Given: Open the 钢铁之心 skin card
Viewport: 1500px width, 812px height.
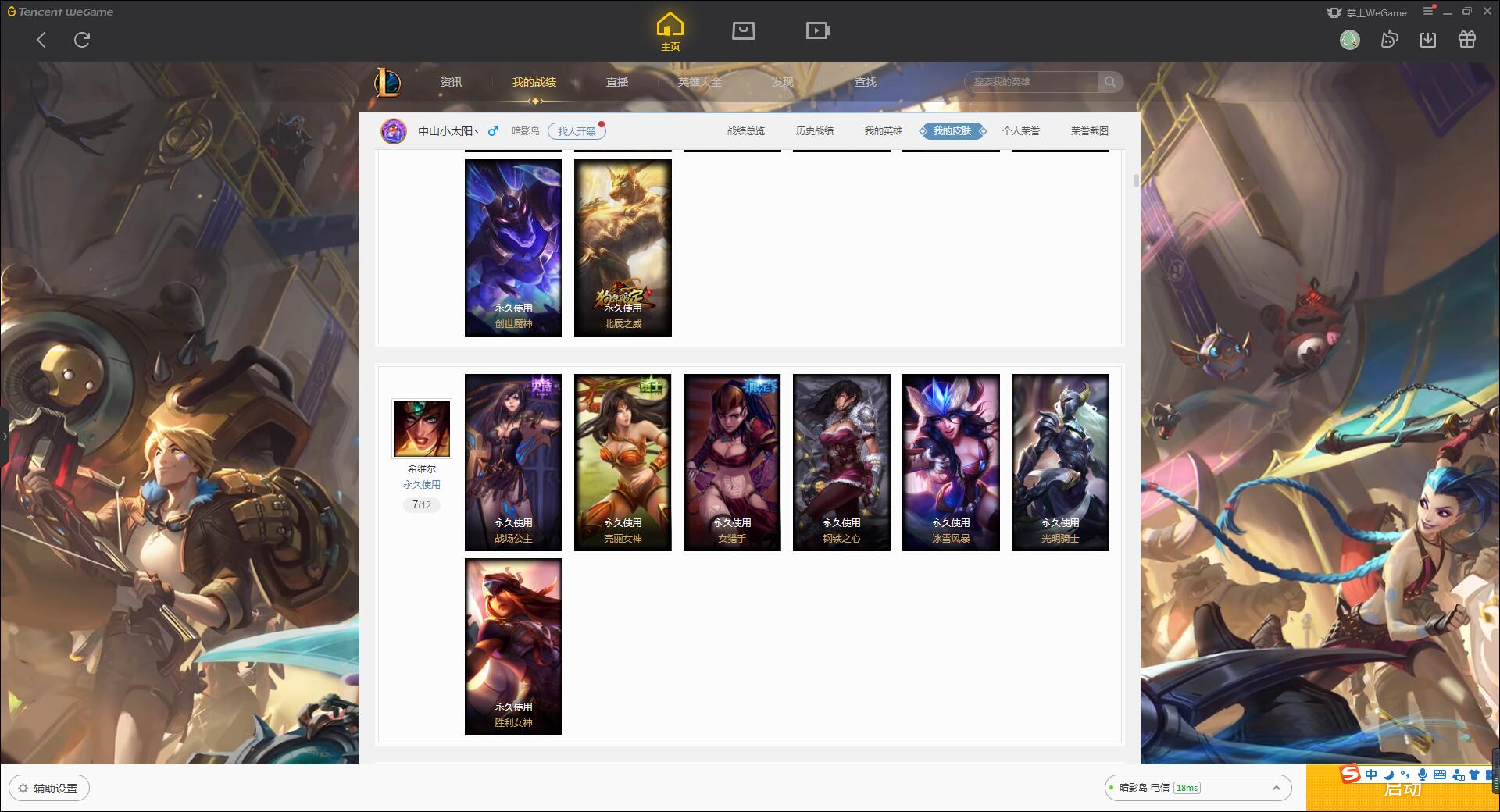Looking at the screenshot, I should tap(841, 462).
